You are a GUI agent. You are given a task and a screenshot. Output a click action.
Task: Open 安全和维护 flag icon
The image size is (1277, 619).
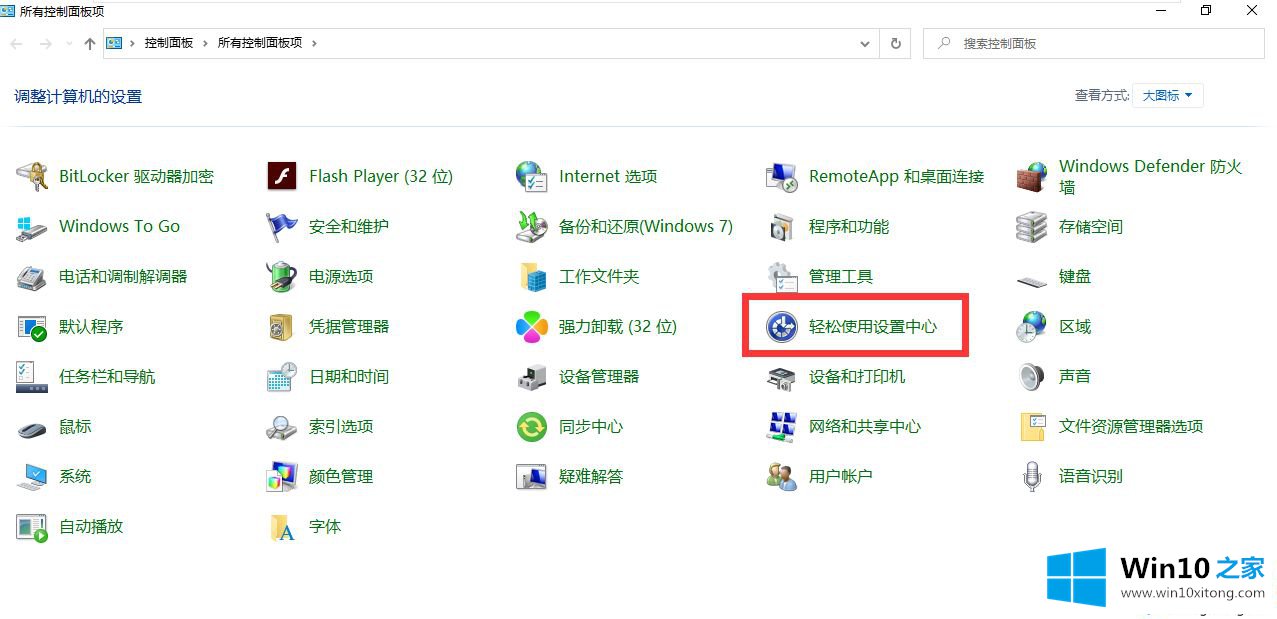[282, 227]
